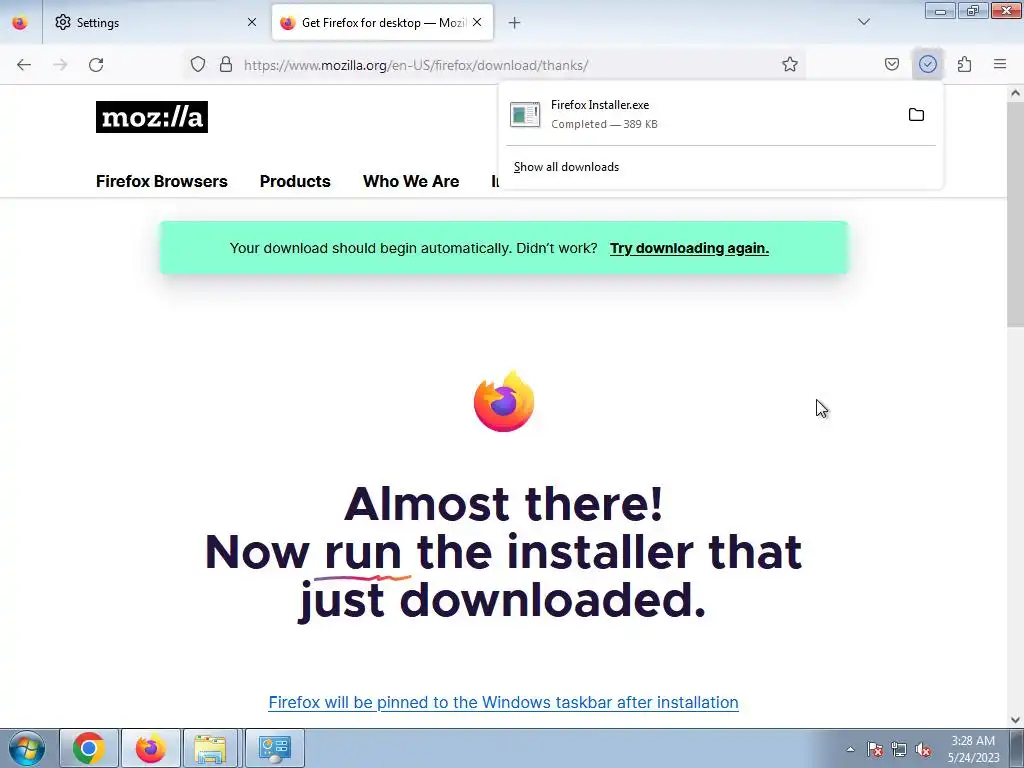This screenshot has height=768, width=1024.
Task: Open the Firefox Browsers menu
Action: click(161, 182)
